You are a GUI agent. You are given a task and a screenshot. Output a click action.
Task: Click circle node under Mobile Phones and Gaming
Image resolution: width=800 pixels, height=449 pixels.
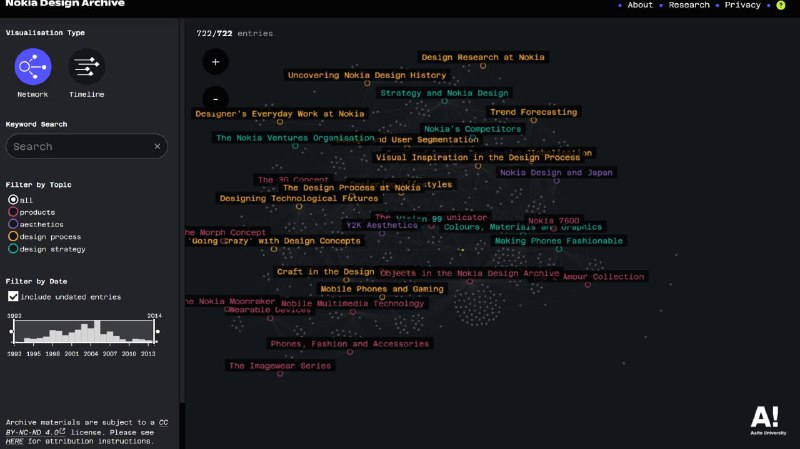[382, 297]
